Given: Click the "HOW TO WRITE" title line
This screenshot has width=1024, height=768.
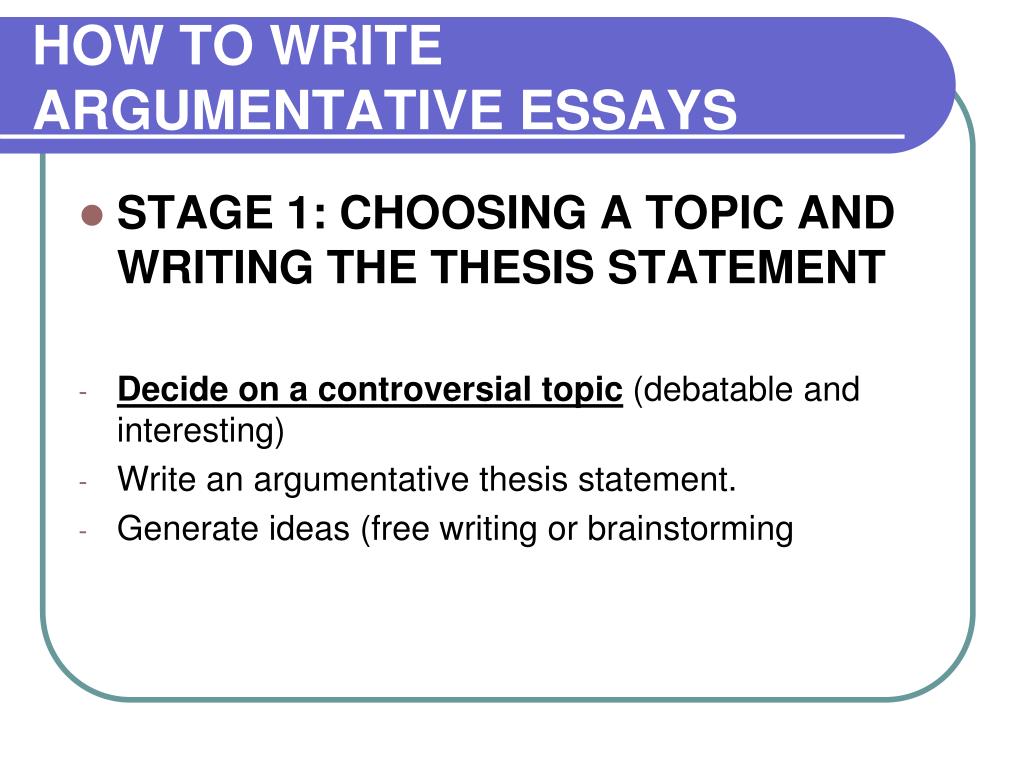Looking at the screenshot, I should [238, 45].
